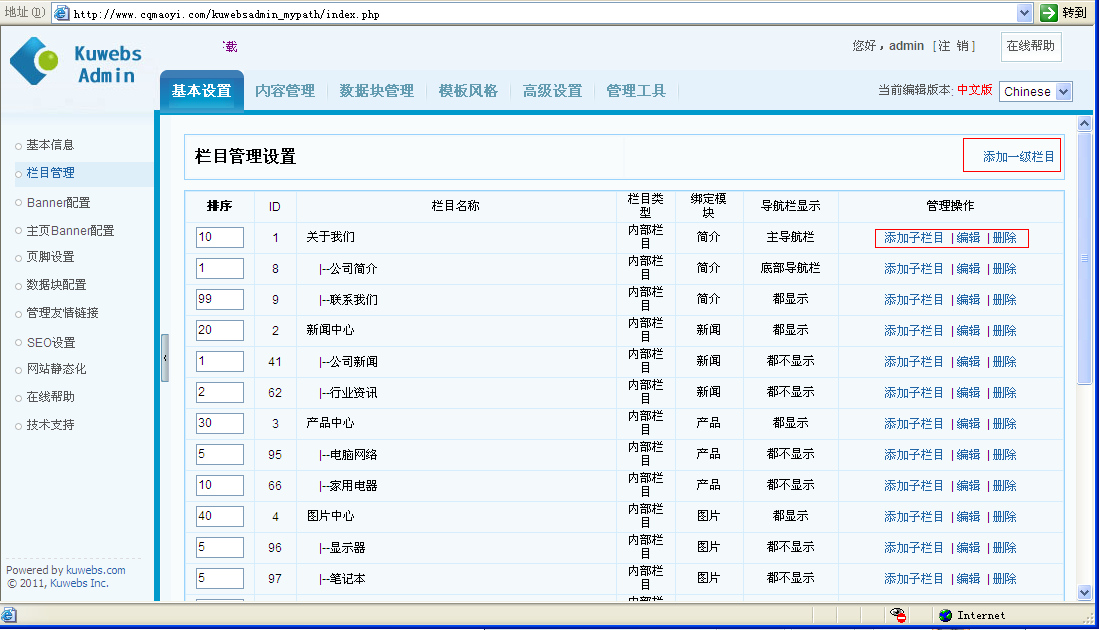
Task: Click 删除 for 笔记本 row
Action: [1004, 579]
